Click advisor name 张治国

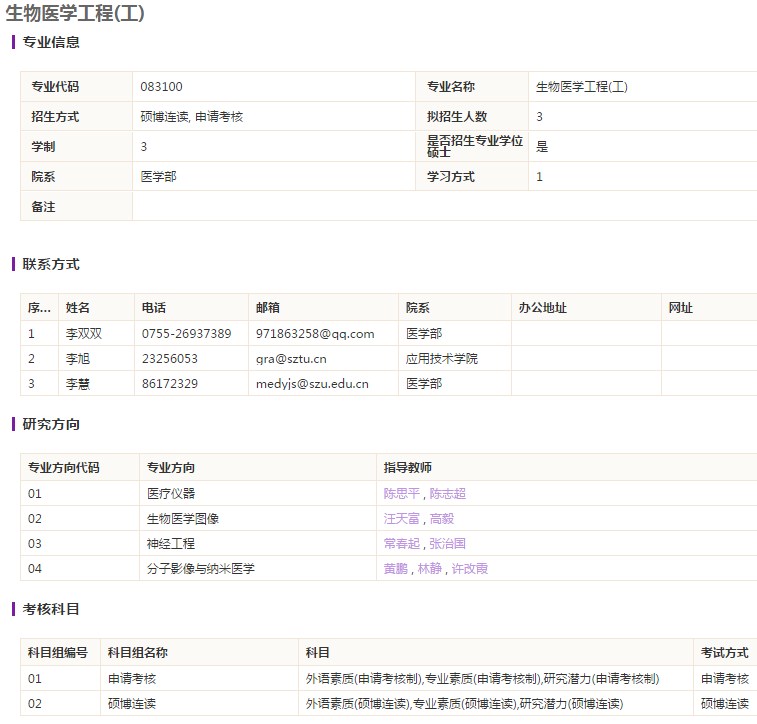(x=448, y=543)
